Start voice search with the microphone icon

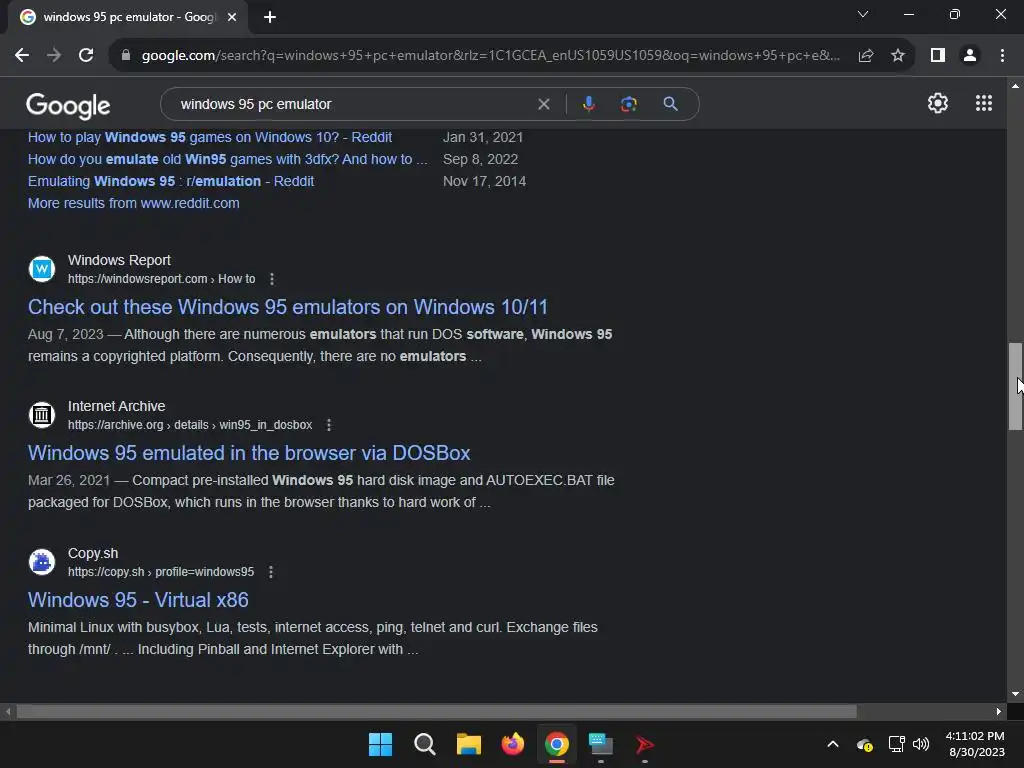coord(588,104)
